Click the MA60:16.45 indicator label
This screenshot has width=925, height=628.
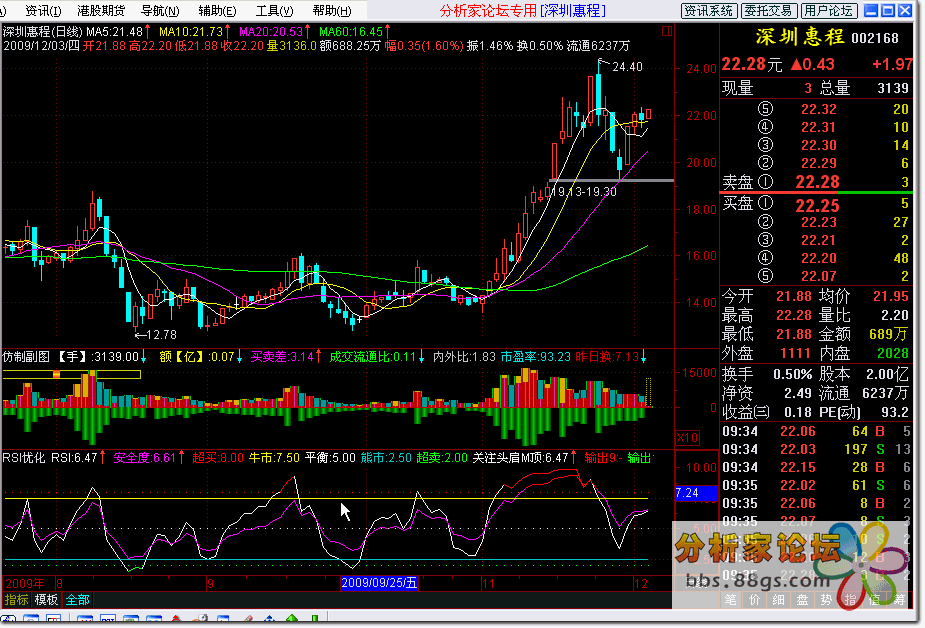tap(351, 32)
